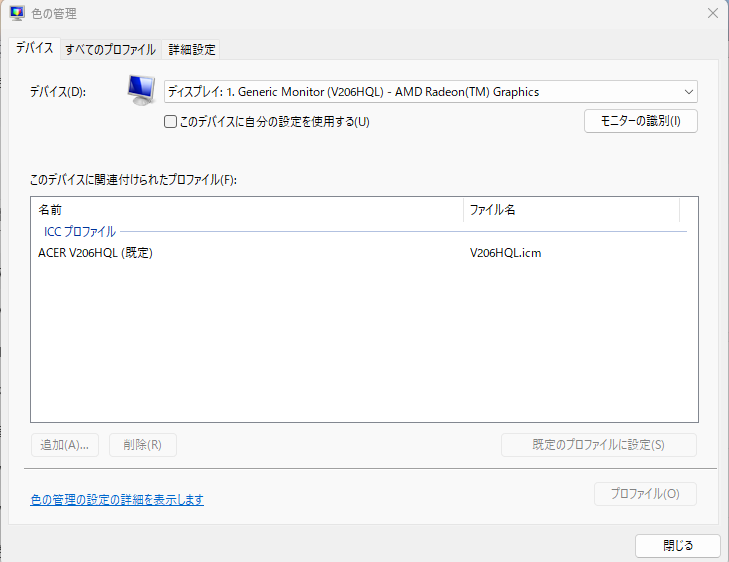Click the 色の管理 title bar icon

[17, 13]
